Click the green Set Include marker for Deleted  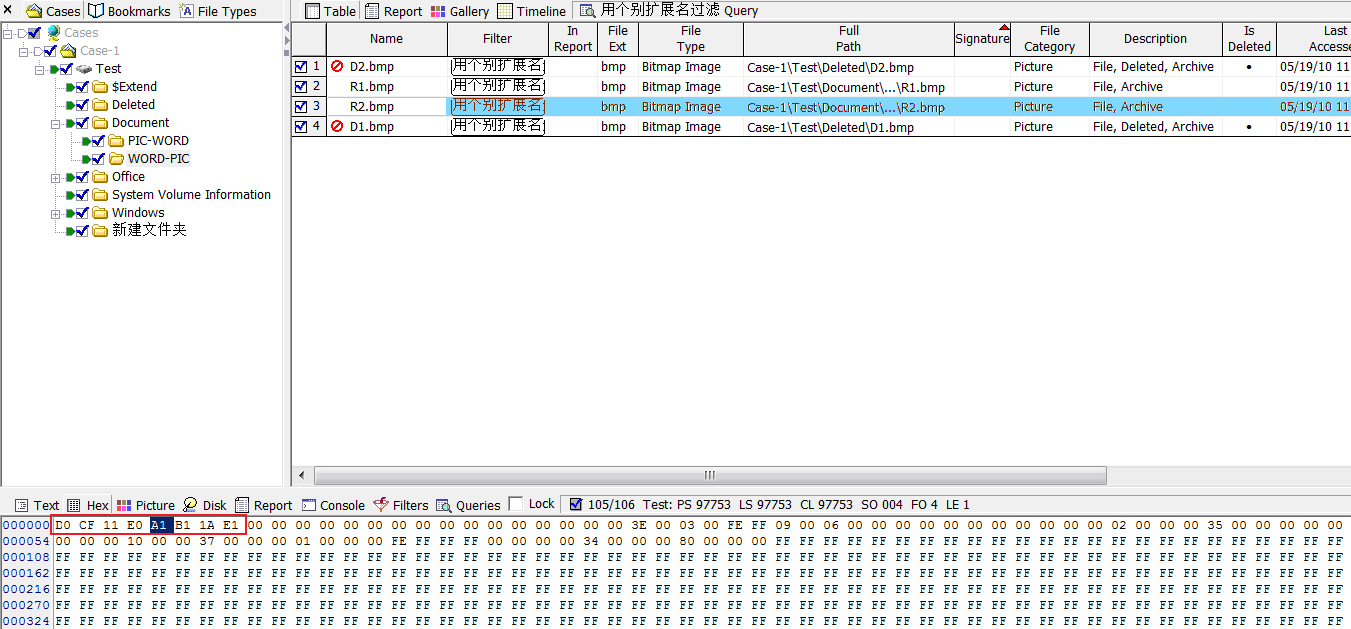pyautogui.click(x=70, y=105)
